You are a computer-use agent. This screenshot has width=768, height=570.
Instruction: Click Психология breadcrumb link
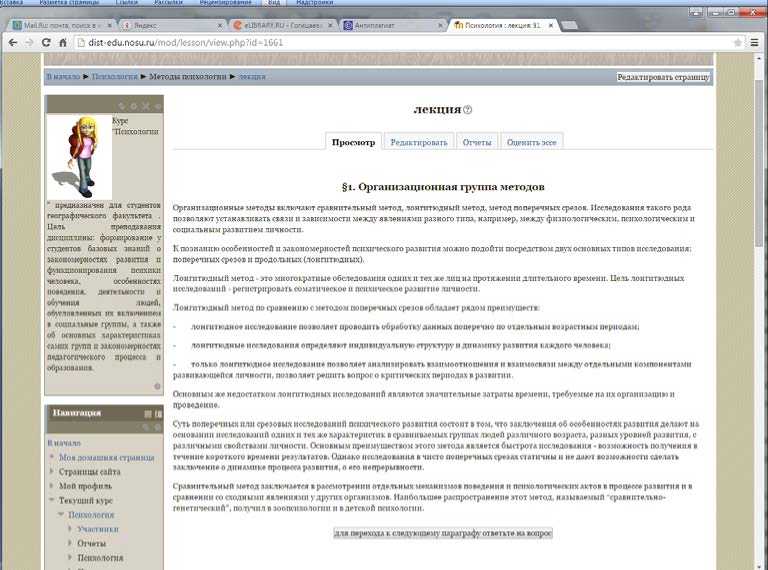(x=115, y=77)
